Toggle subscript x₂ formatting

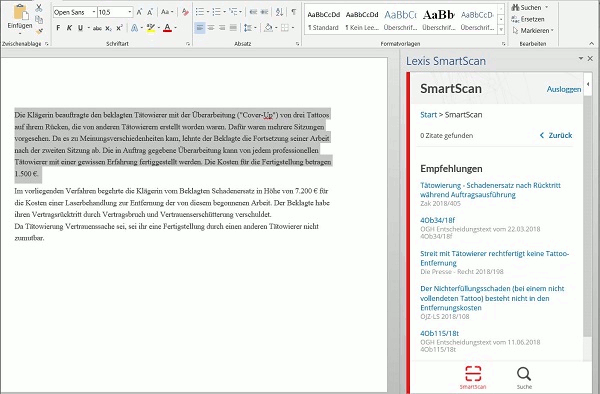pos(108,28)
